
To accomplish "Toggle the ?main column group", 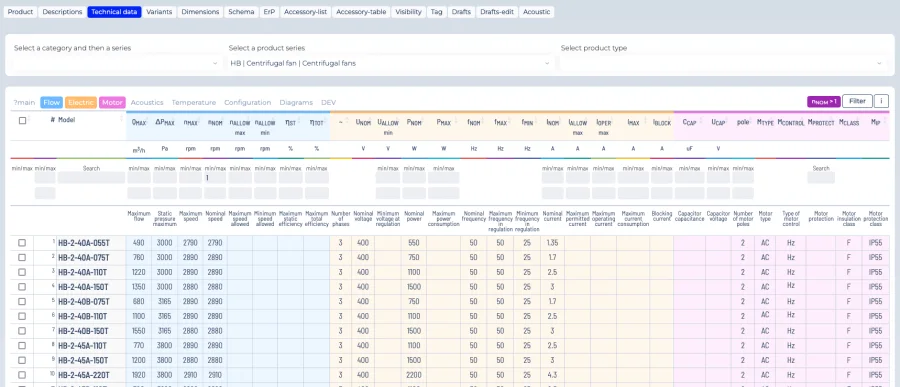I will point(24,102).
